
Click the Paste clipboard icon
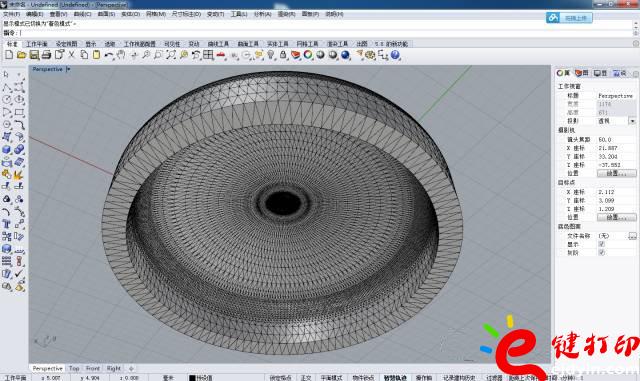(96, 55)
